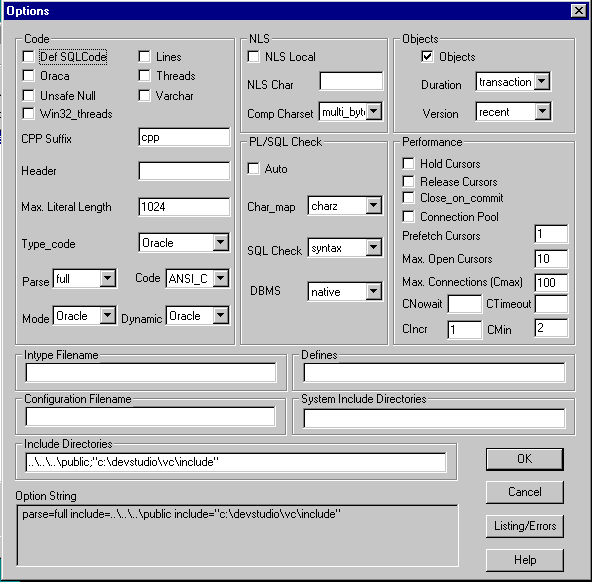Expand the Dynamic dropdown
Screen dimensions: 592x583
point(221,315)
